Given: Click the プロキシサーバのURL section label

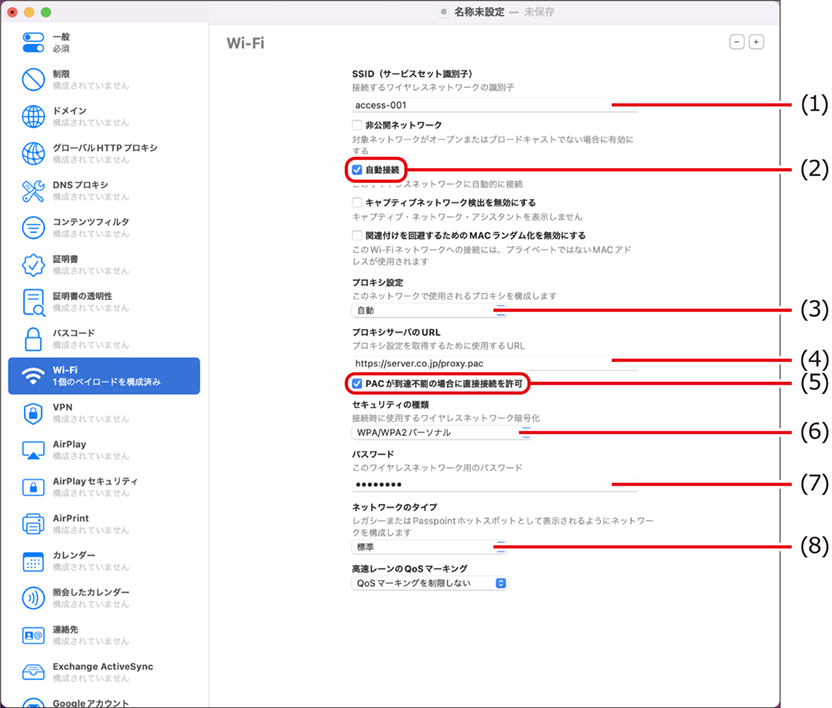Looking at the screenshot, I should pos(396,332).
